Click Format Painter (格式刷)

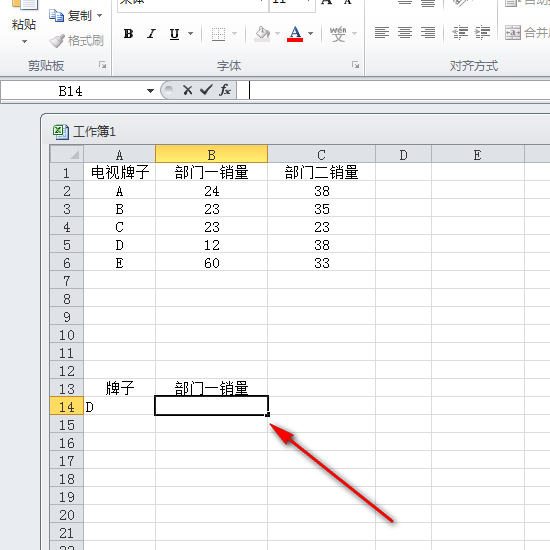[x=76, y=41]
